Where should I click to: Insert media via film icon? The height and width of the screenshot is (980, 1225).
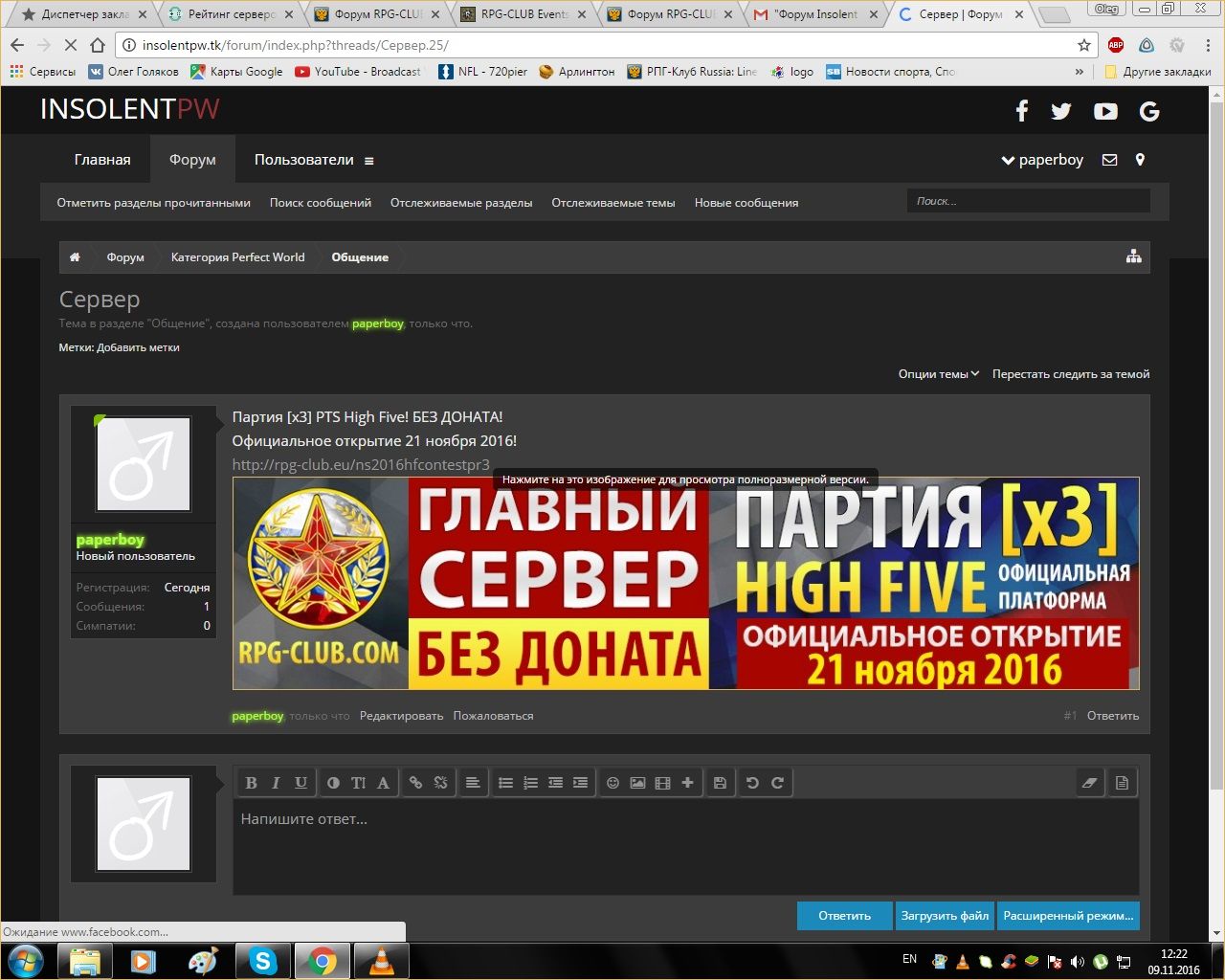[662, 783]
